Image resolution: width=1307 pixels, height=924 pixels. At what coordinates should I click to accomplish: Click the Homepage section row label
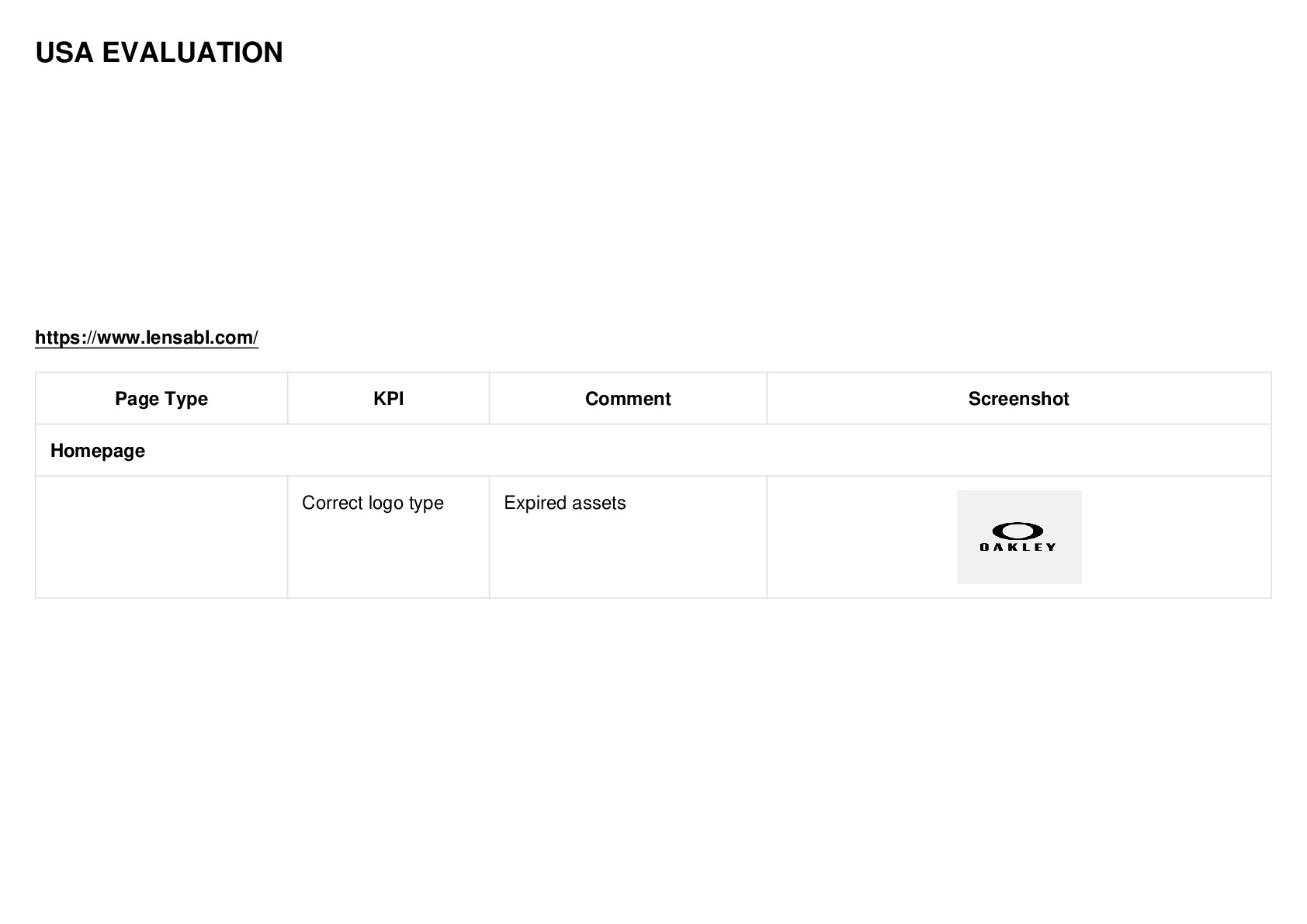[x=98, y=451]
